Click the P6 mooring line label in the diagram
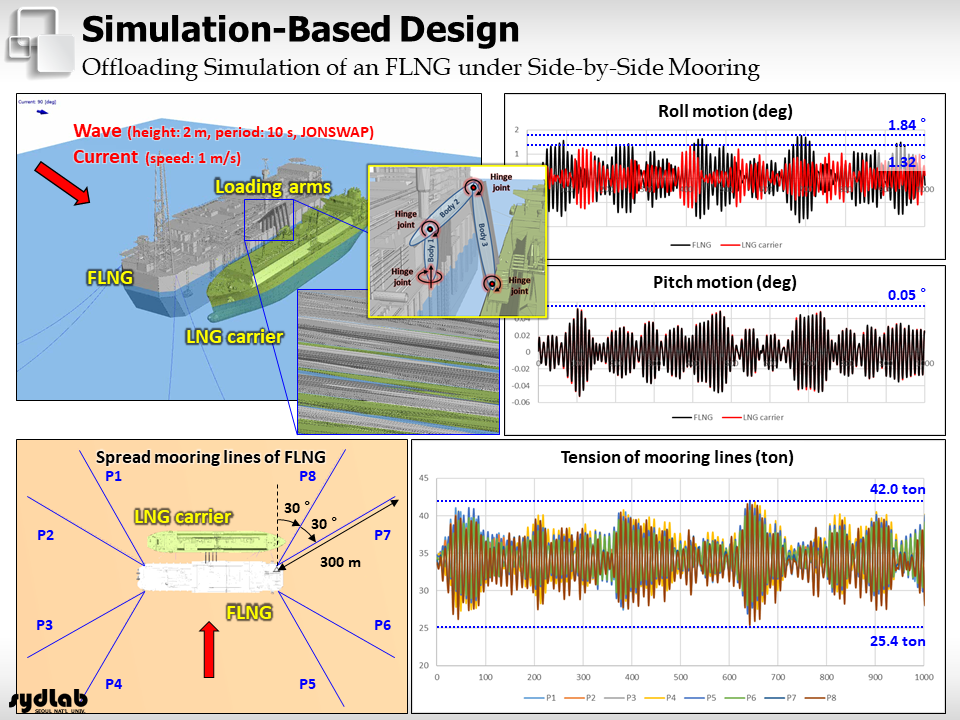Viewport: 960px width, 720px height. 383,625
